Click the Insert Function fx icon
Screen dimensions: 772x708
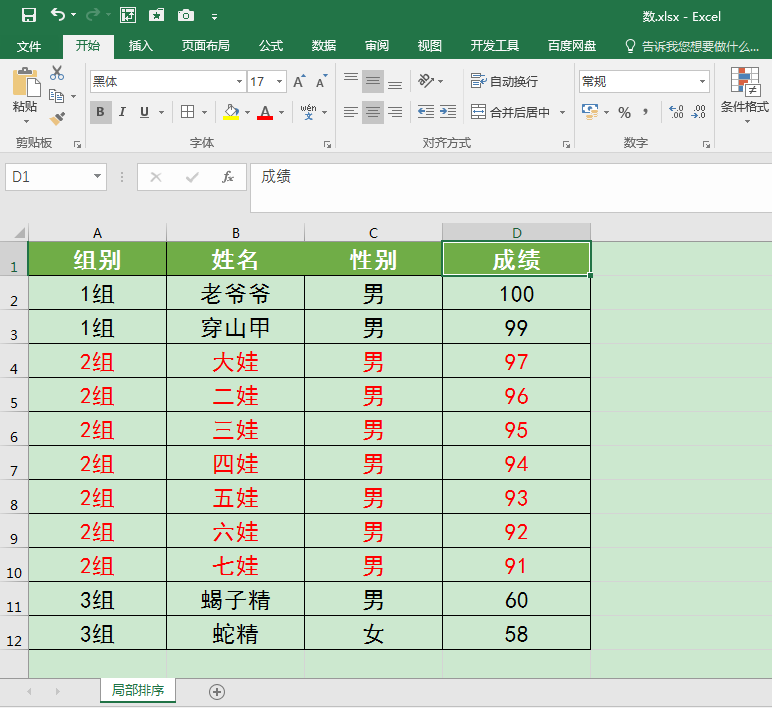(227, 177)
